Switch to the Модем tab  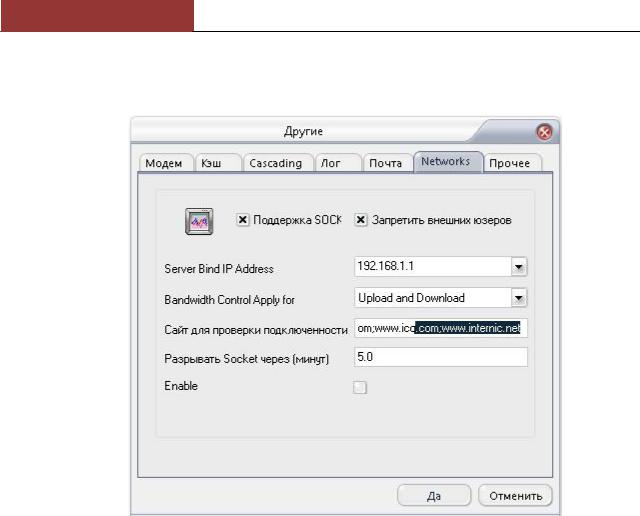[x=164, y=163]
